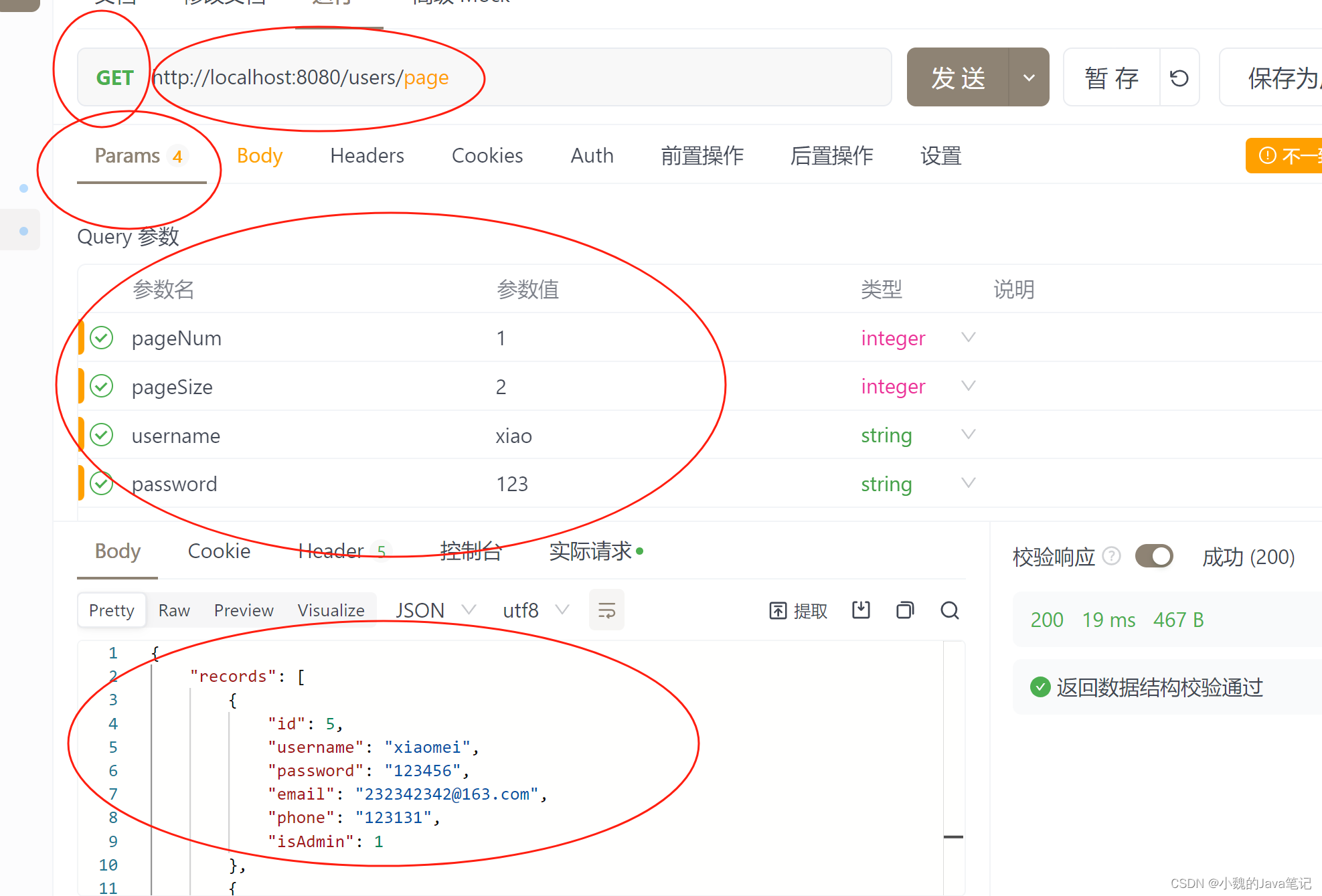Viewport: 1322px width, 896px height.
Task: Open the send button split-arrow dropdown
Action: (x=1028, y=77)
